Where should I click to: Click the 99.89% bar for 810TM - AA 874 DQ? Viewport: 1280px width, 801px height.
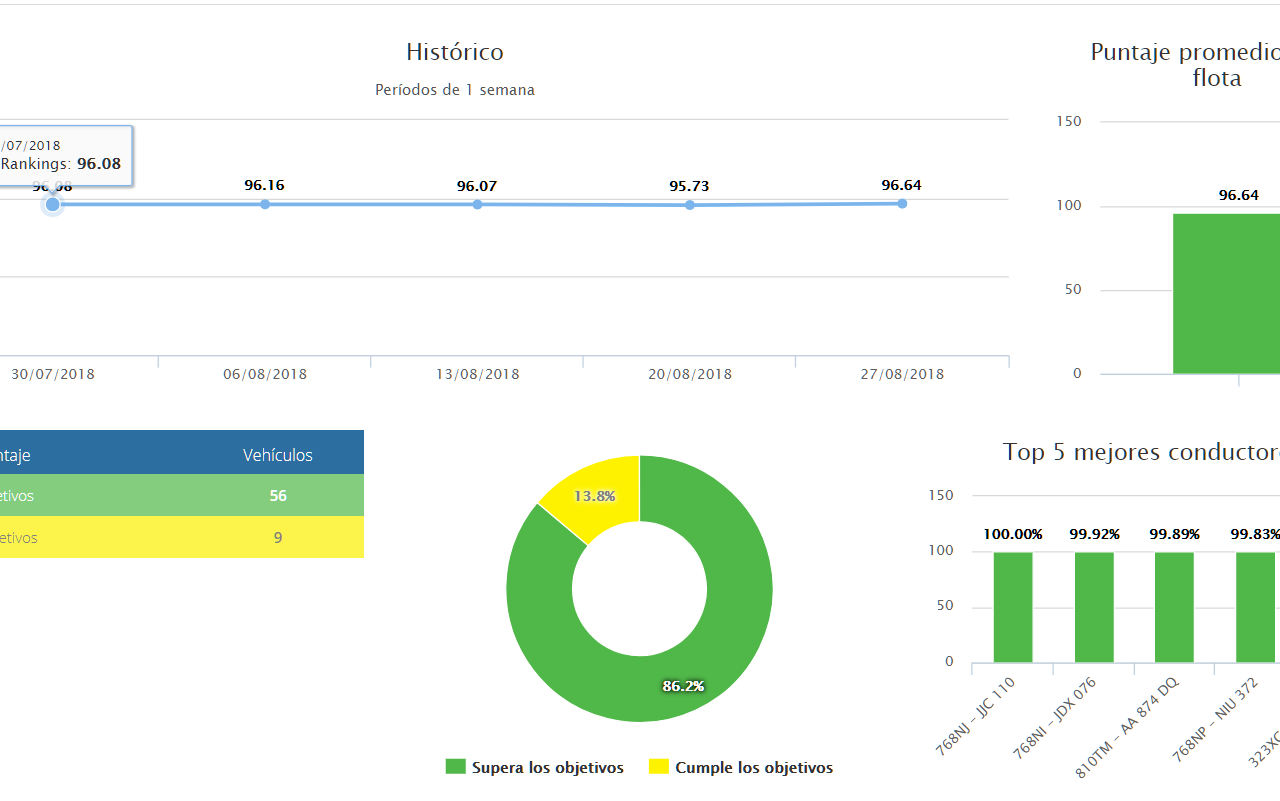[x=1174, y=606]
